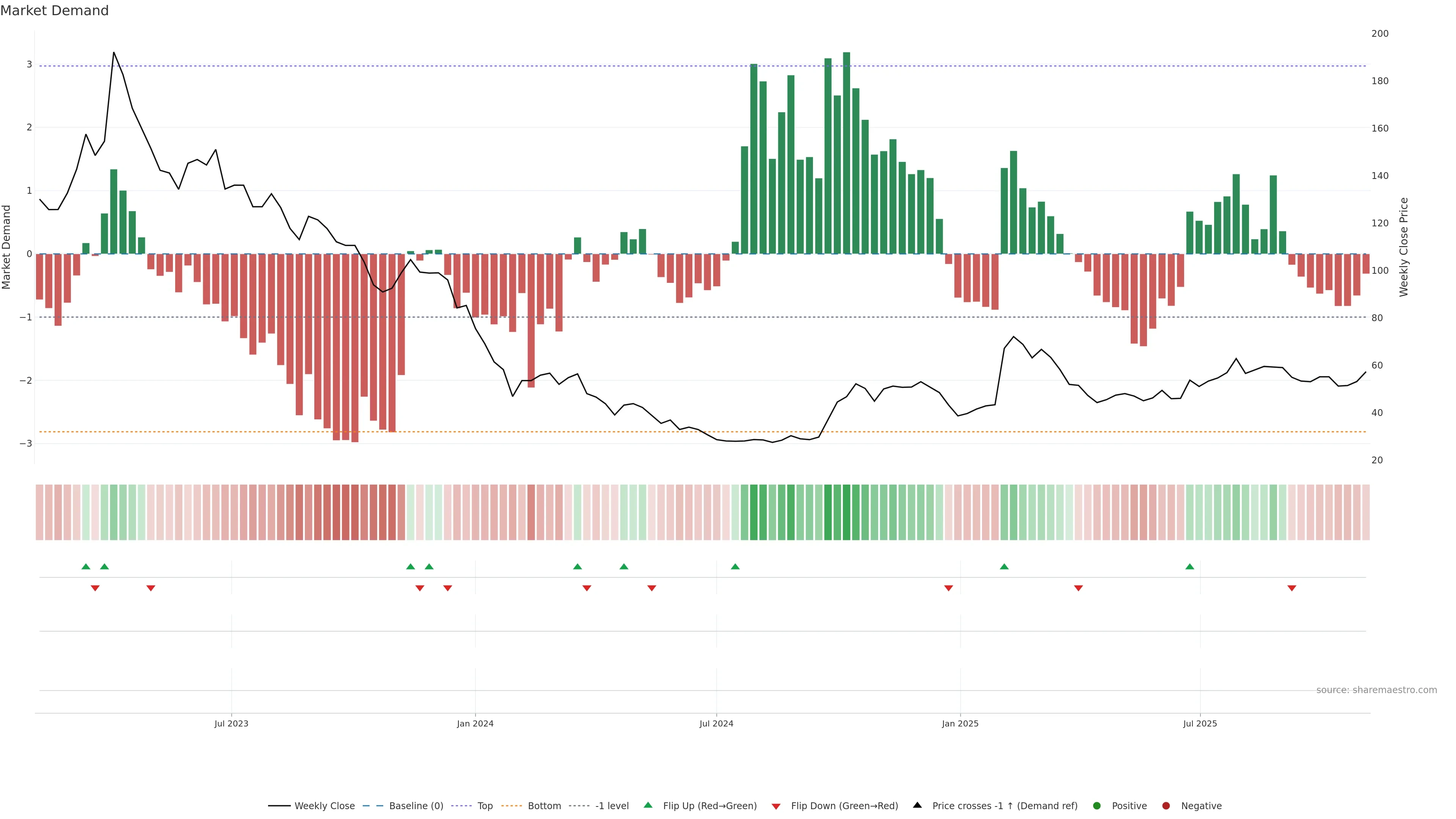Toggle the Top dotted line legend entry
Screen dimensions: 1456x819
[485, 806]
